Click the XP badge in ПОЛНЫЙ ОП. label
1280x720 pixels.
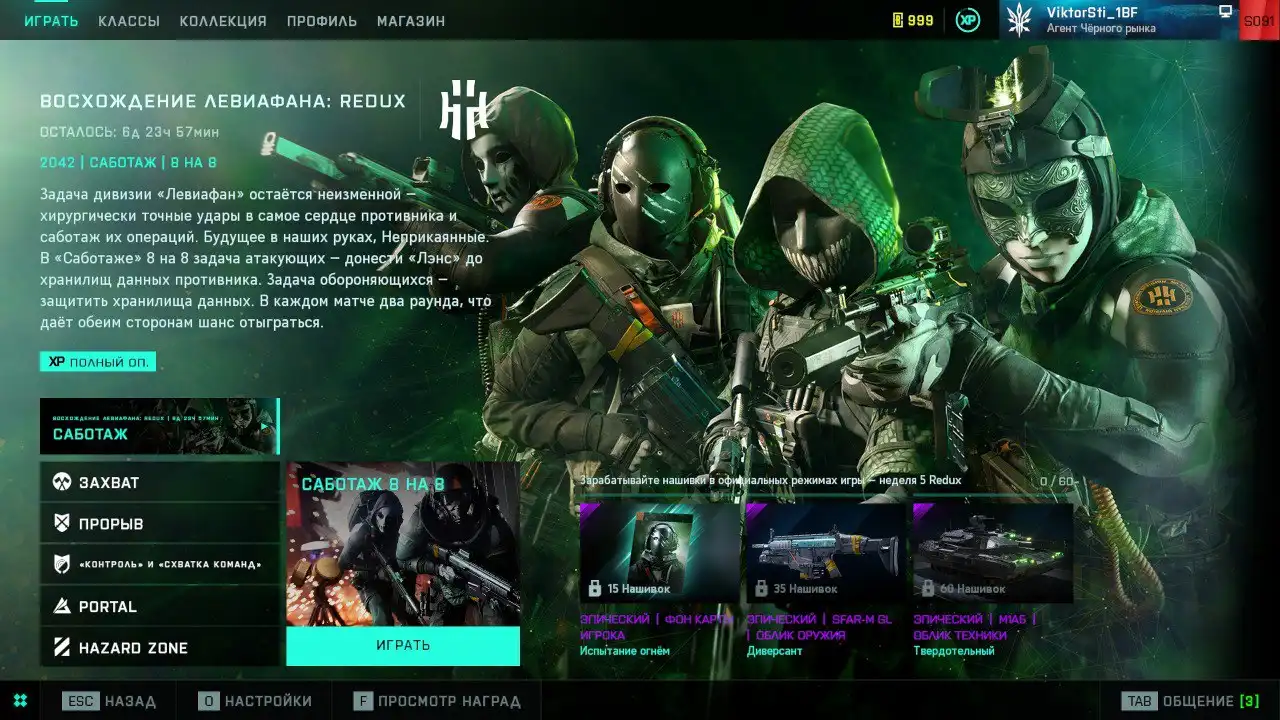coord(56,362)
